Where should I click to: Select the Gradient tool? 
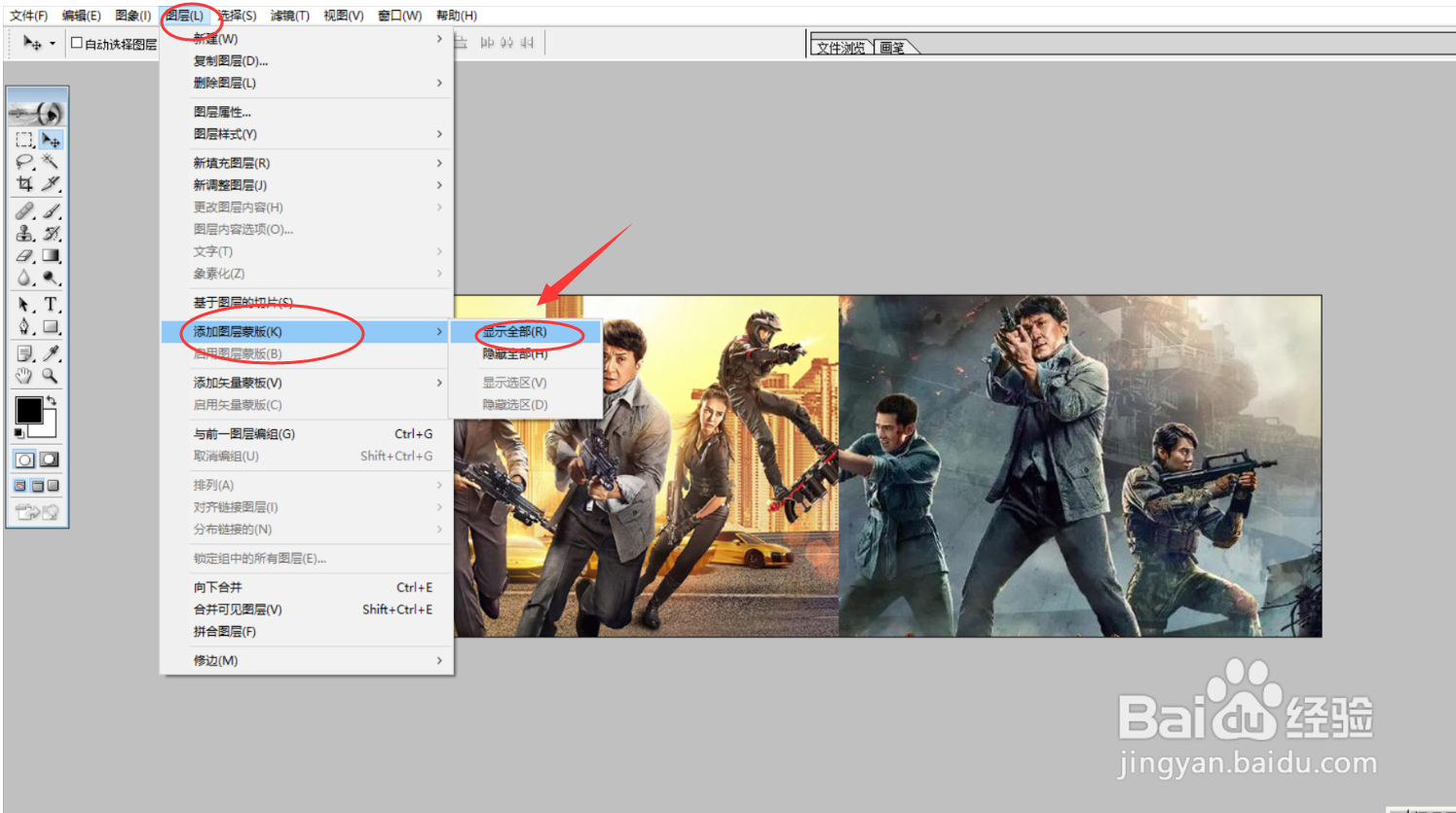point(51,256)
